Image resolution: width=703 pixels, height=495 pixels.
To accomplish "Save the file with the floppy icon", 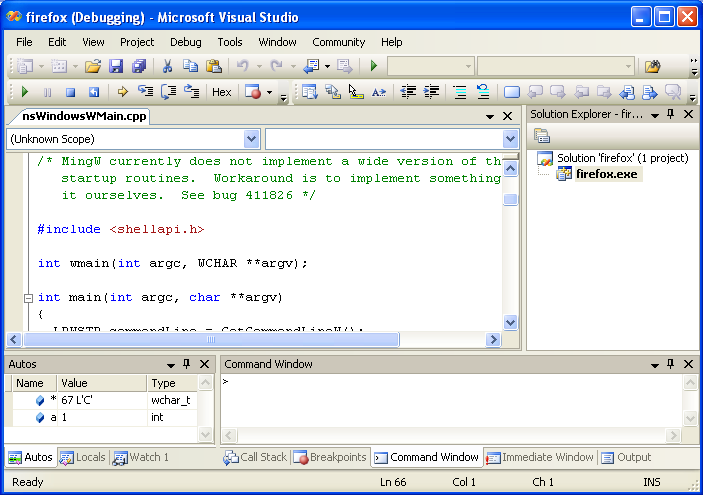I will [116, 66].
